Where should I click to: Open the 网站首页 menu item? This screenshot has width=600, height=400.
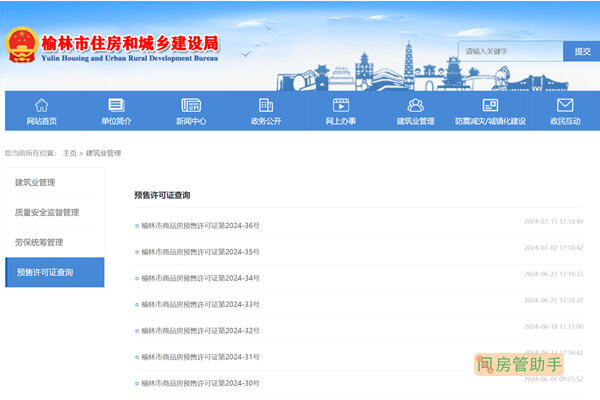click(41, 121)
